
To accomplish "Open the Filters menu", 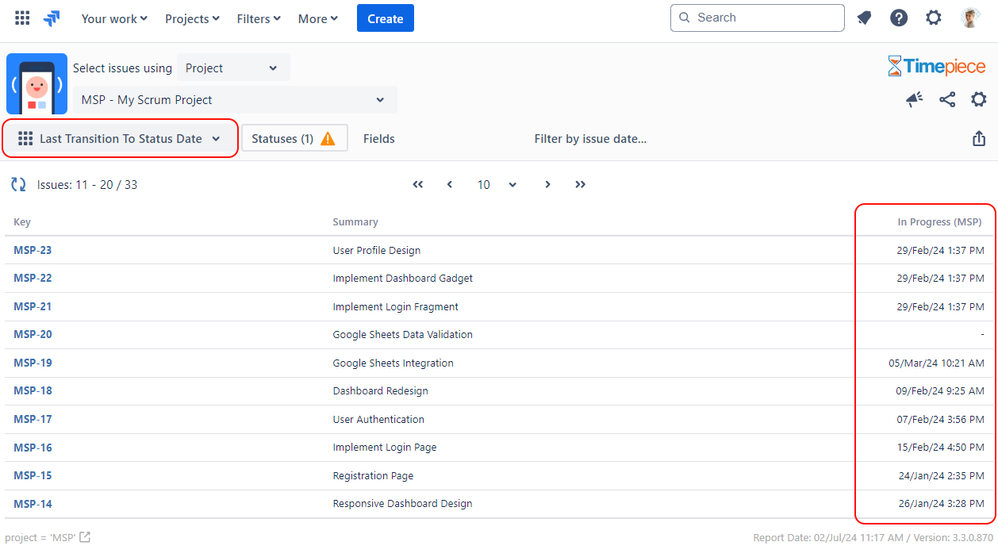I will pyautogui.click(x=258, y=18).
